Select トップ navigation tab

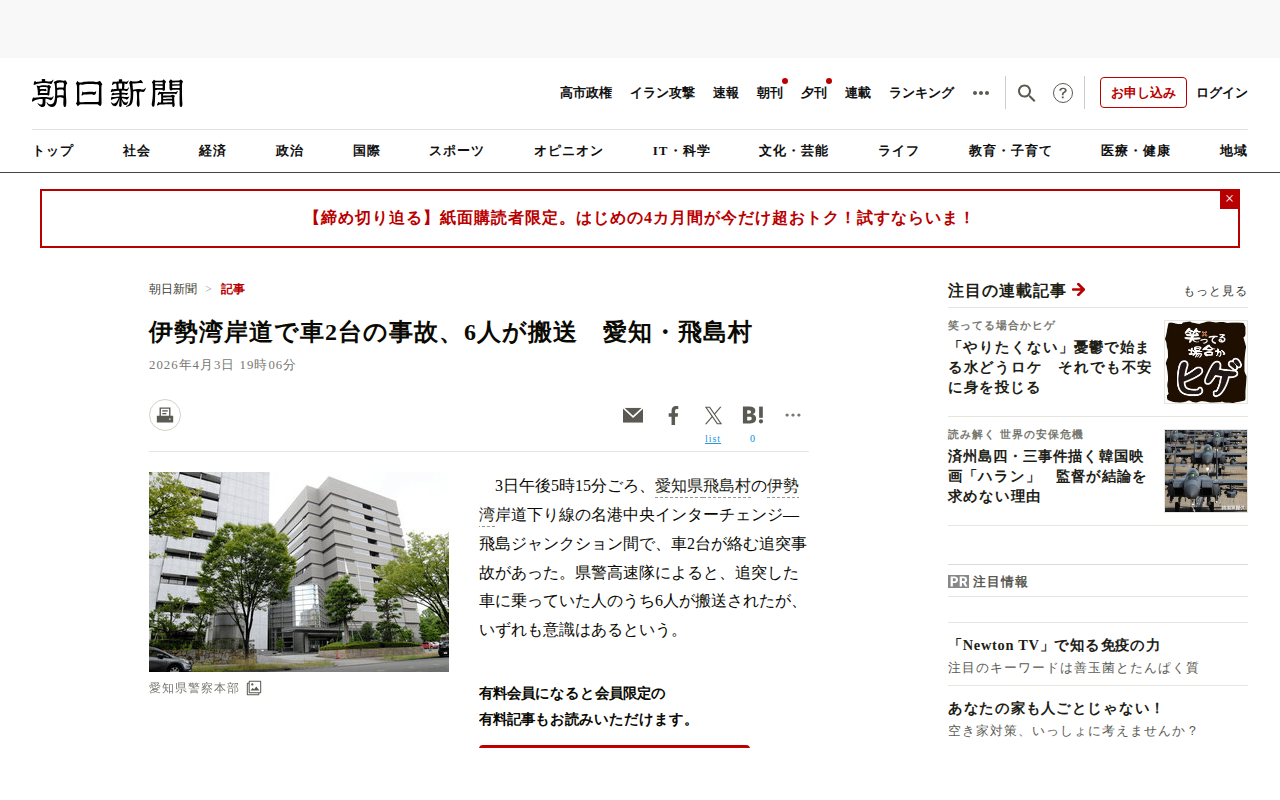pos(53,151)
